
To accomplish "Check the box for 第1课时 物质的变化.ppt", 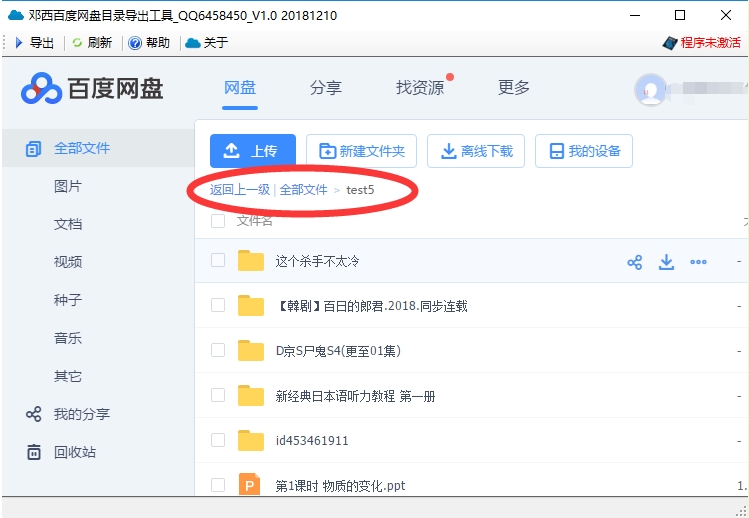I will pos(218,485).
